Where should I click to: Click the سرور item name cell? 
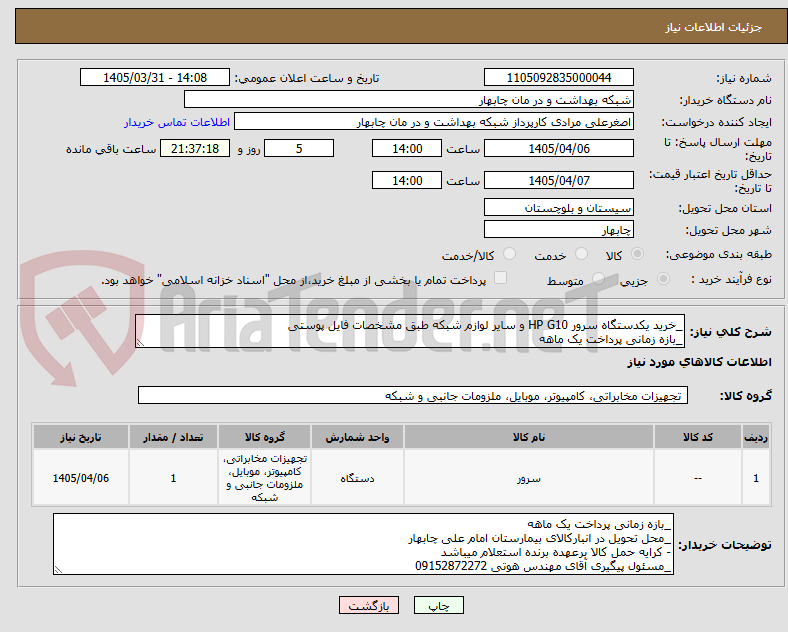tap(529, 478)
